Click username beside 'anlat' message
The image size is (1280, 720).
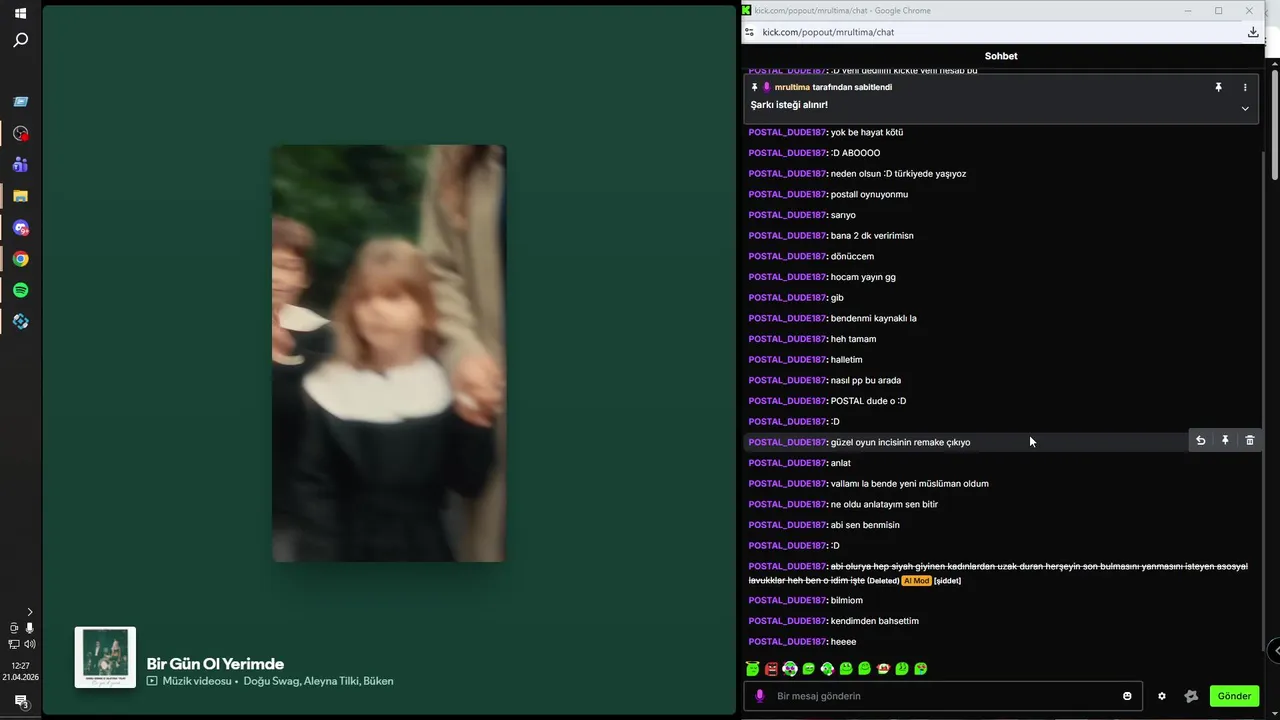[x=787, y=463]
